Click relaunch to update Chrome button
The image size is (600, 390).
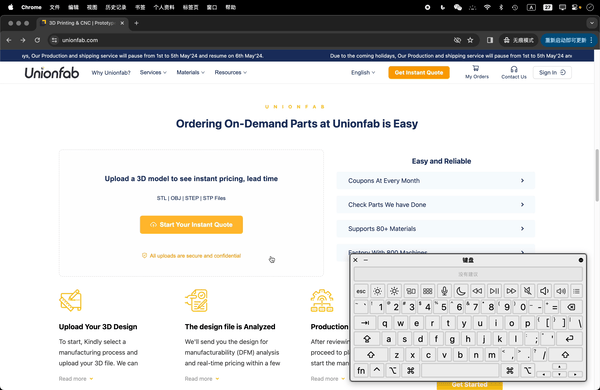569,40
